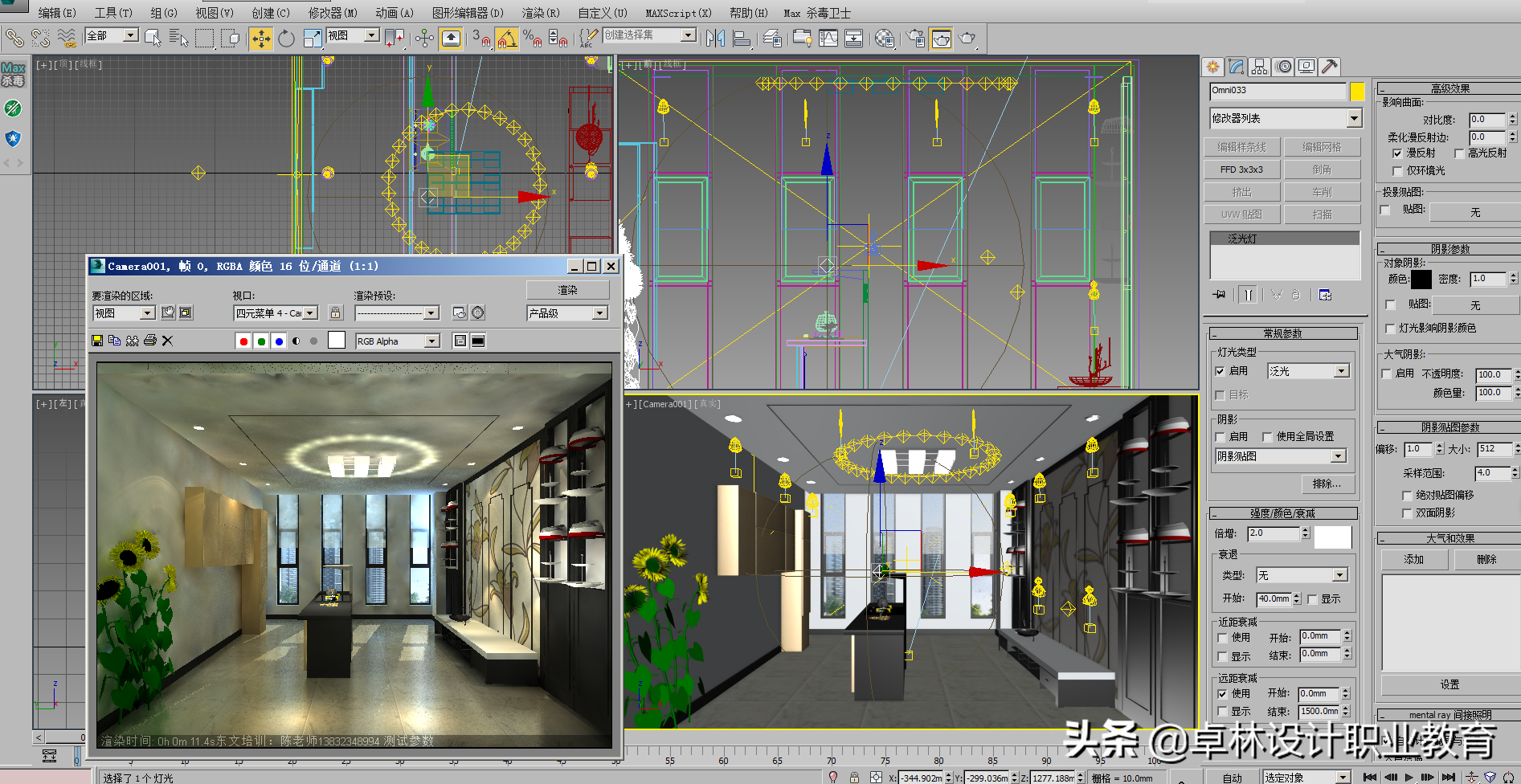This screenshot has width=1521, height=784.
Task: Open the Create panel tab
Action: pos(1213,67)
